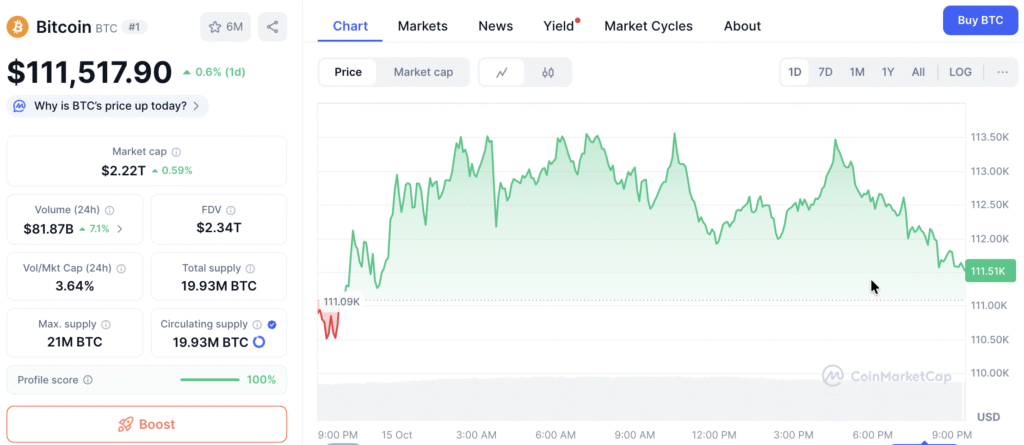Open the chart more-options ellipsis menu
The image size is (1024, 445).
tap(1002, 72)
